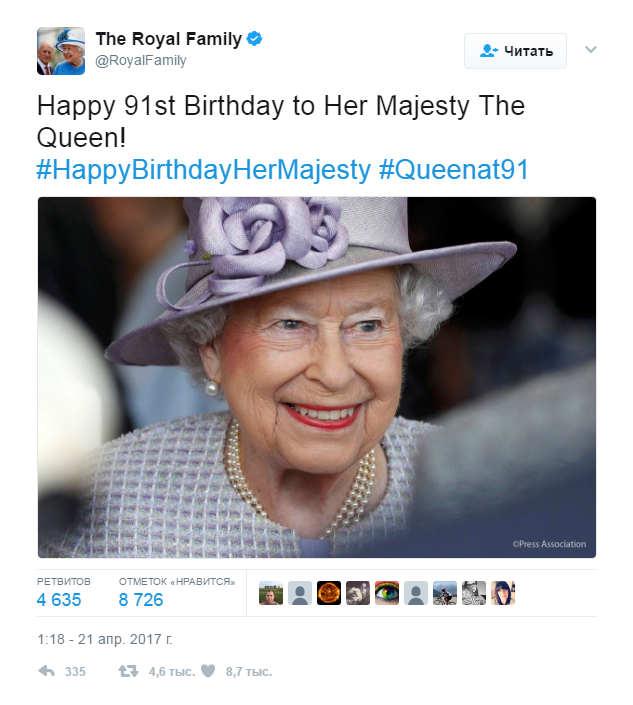The width and height of the screenshot is (633, 705).
Task: Open the last liker avatar on right
Action: (503, 593)
